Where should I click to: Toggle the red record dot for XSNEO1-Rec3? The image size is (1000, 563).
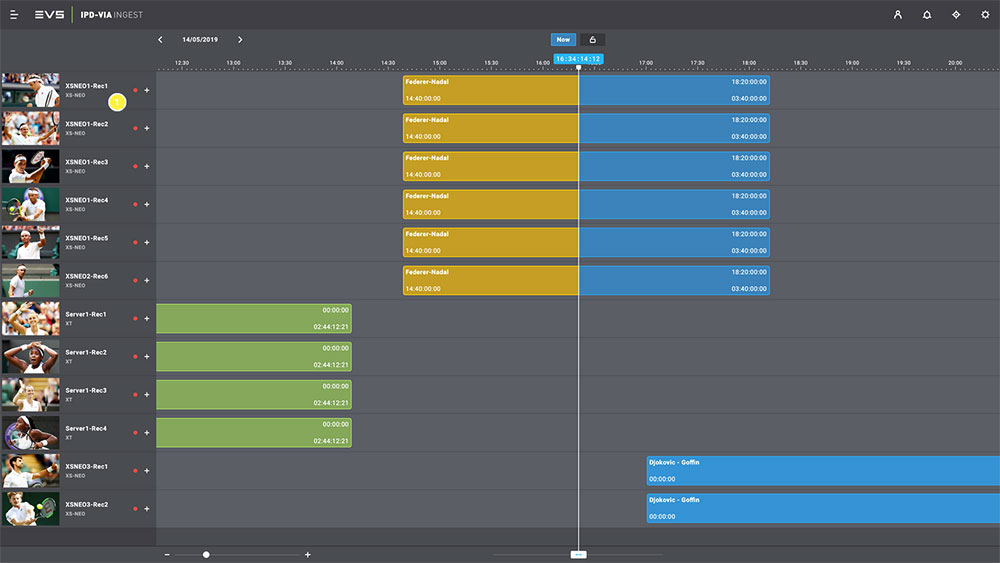[x=136, y=167]
